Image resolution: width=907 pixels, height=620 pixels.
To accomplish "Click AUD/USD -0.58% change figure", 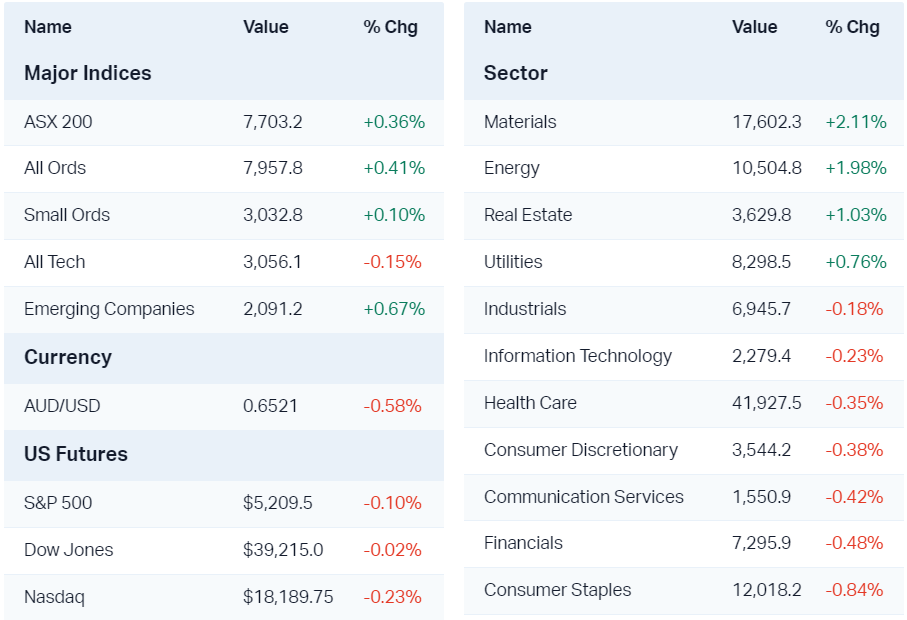I will click(392, 406).
